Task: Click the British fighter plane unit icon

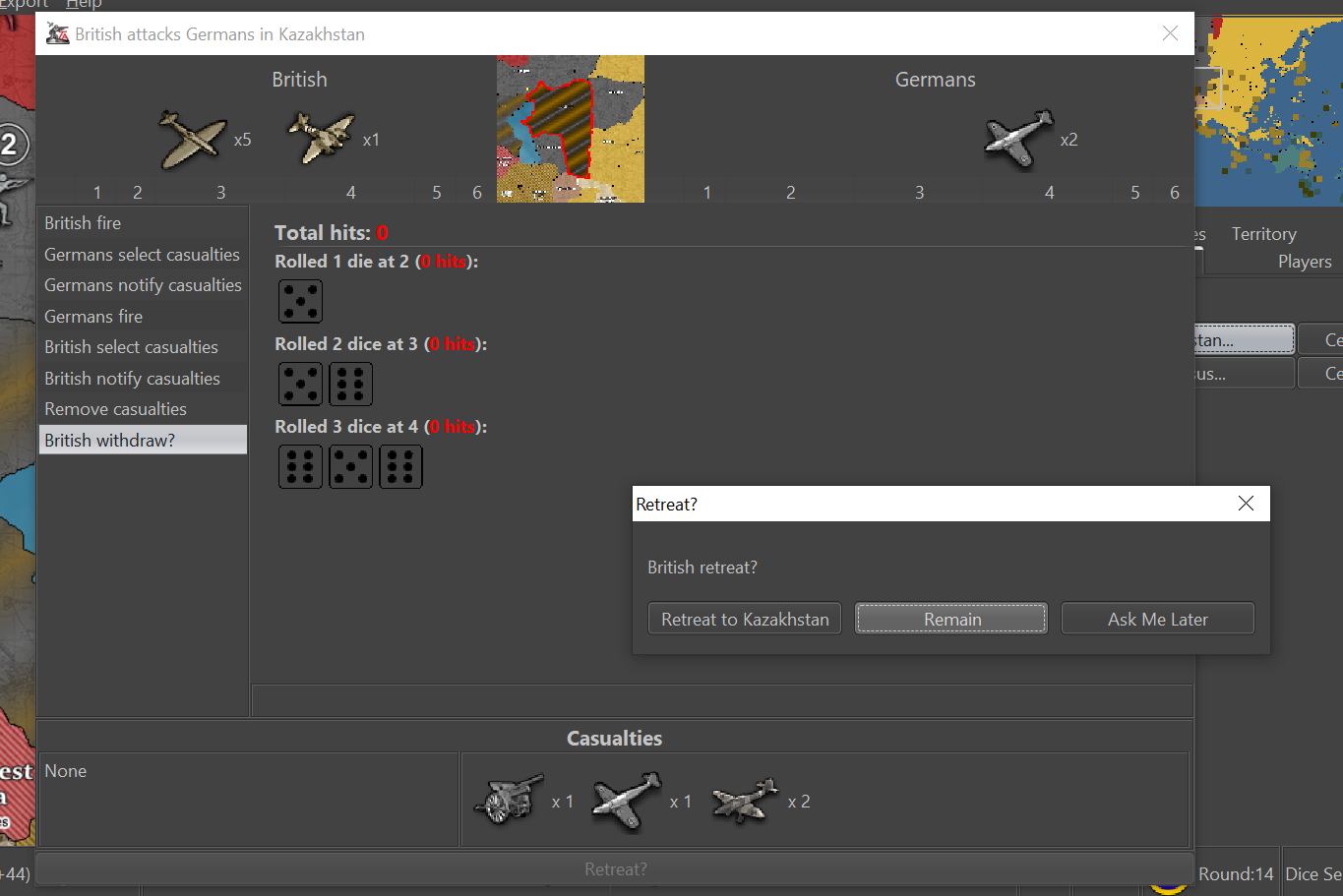Action: pos(193,139)
